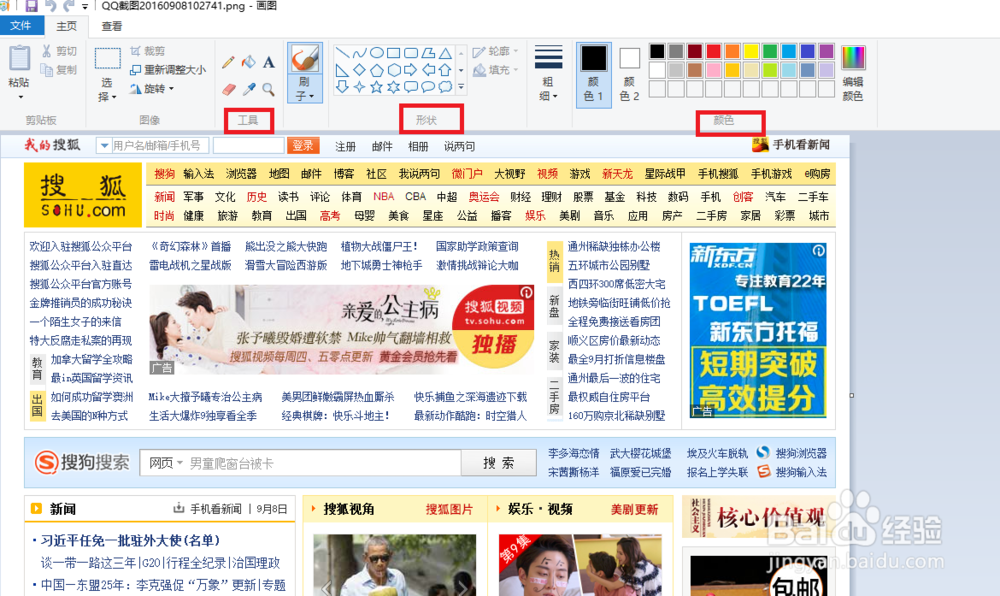Activate the rectangular 选择 tool icon

(x=108, y=59)
